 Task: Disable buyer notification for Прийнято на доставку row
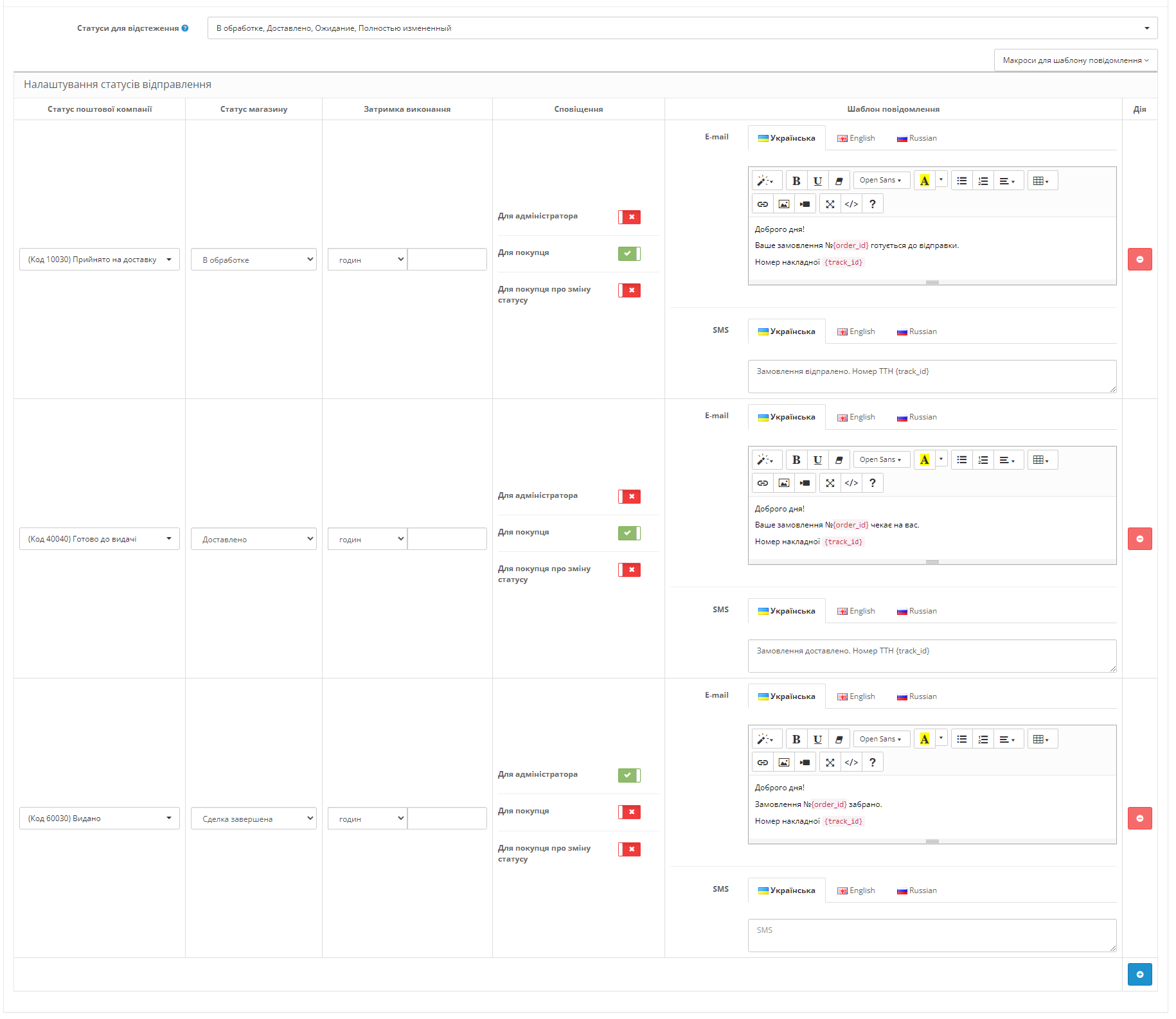click(629, 253)
